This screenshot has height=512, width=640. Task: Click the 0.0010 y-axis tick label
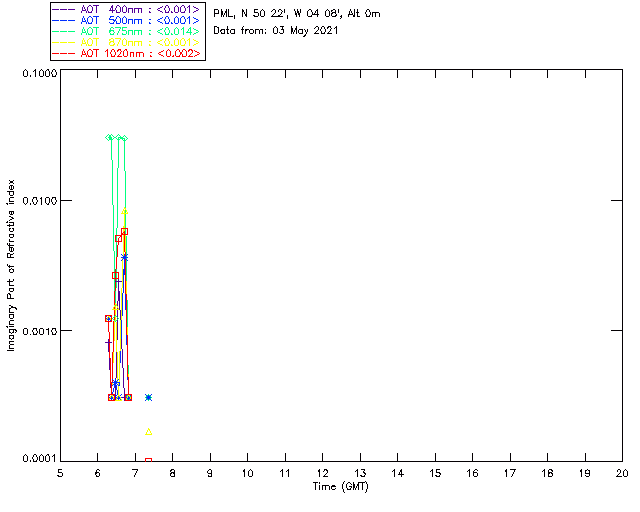(38, 331)
